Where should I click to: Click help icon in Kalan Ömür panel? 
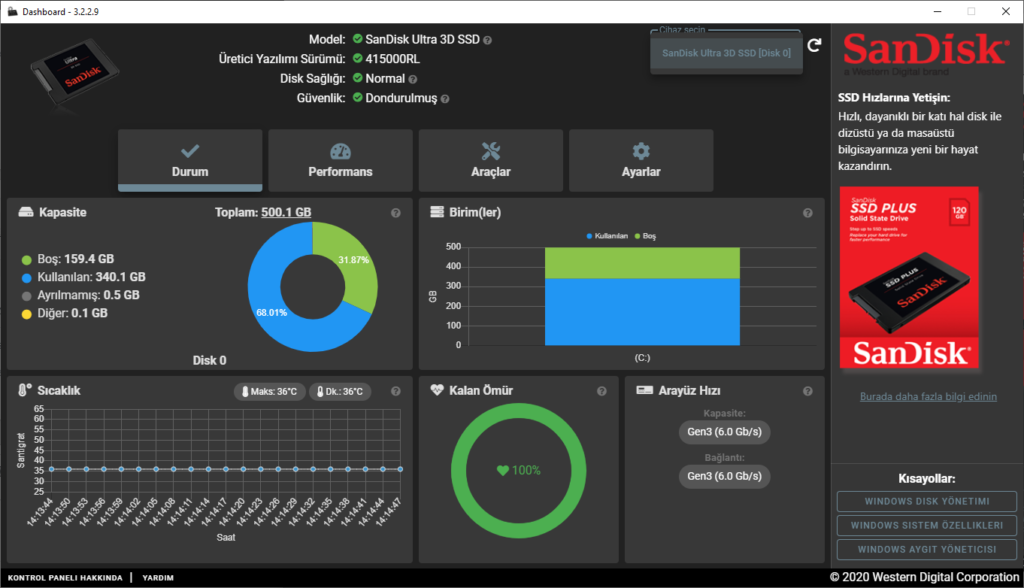(x=602, y=391)
